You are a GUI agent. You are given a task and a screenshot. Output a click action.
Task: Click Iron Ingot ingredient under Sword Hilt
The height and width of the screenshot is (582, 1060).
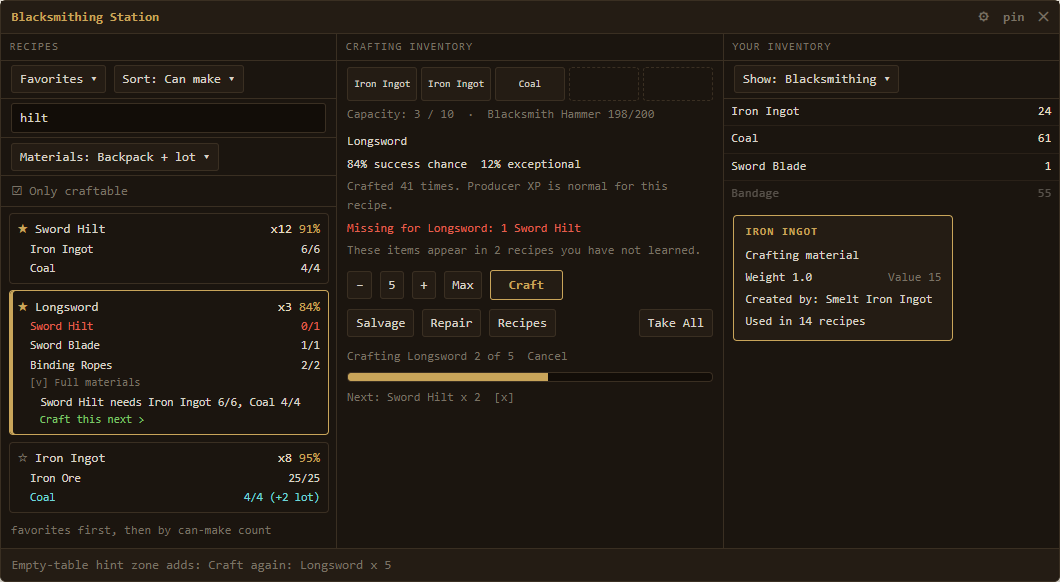(174, 249)
